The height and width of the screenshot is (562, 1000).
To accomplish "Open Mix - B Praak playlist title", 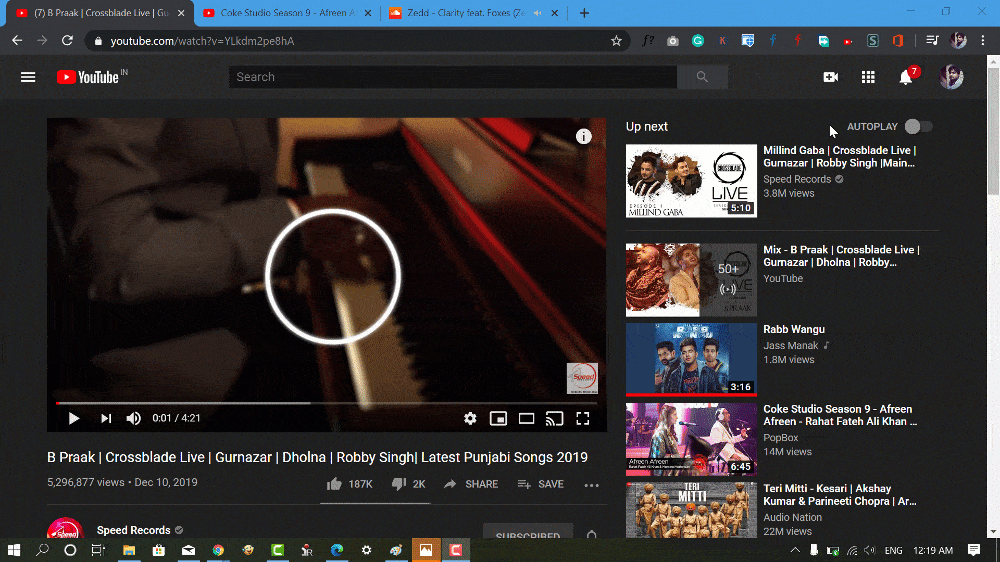I will [x=841, y=256].
